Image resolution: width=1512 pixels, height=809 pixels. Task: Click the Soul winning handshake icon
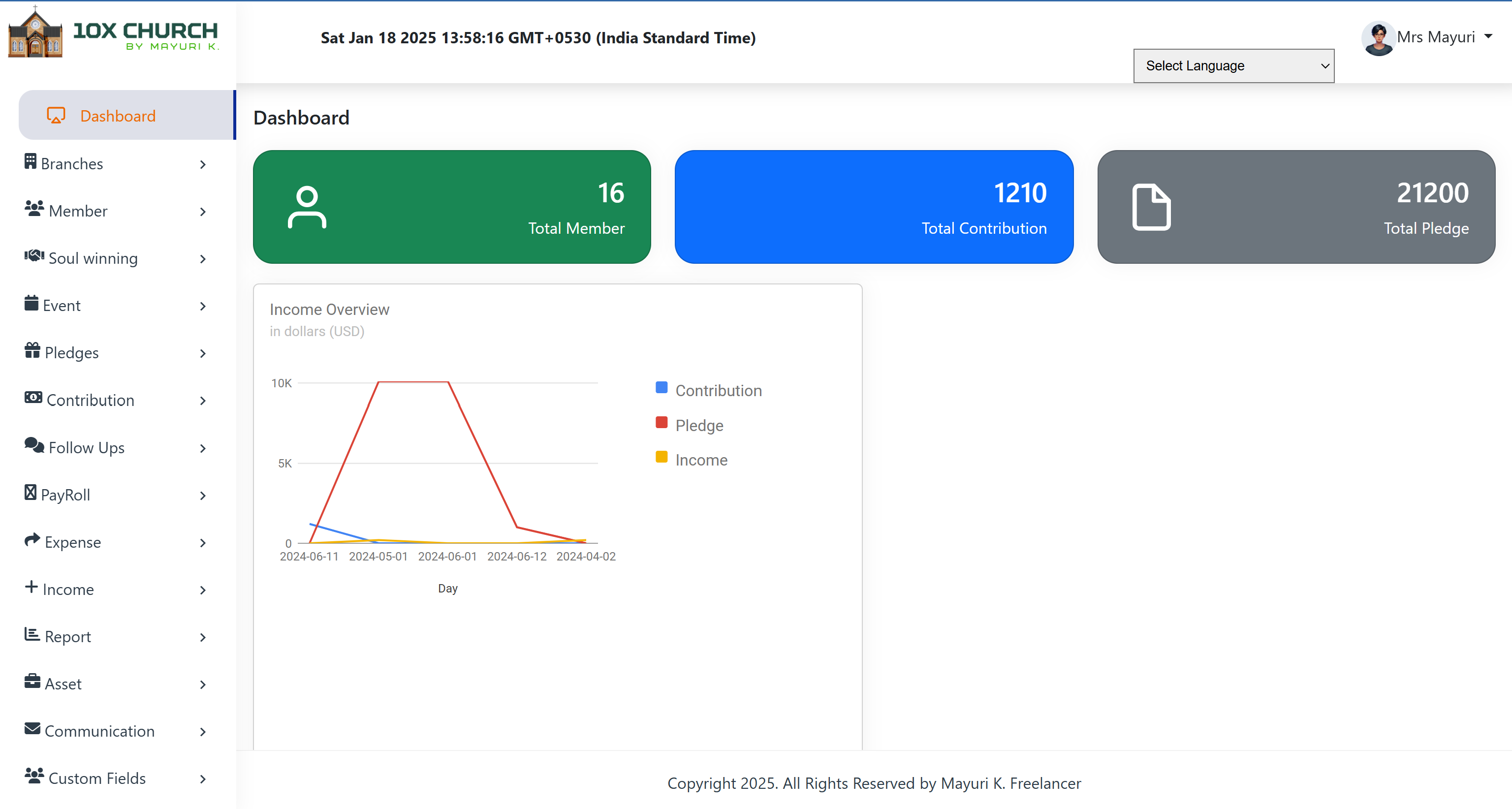click(x=34, y=256)
